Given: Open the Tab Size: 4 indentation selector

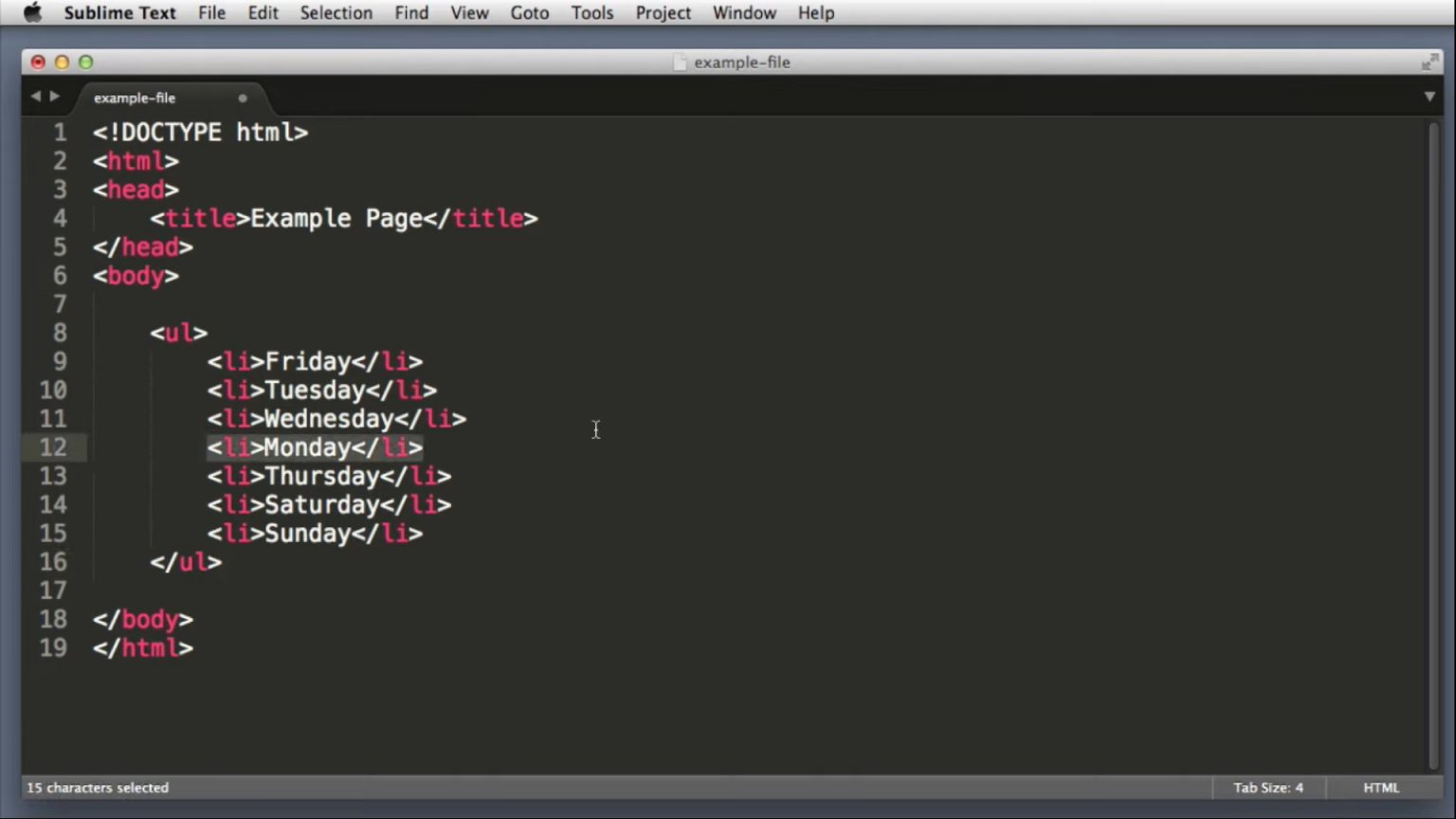Looking at the screenshot, I should (x=1268, y=787).
